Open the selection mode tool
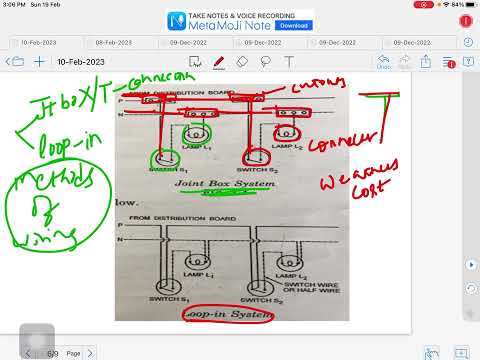480x360 pixels. [x=195, y=62]
